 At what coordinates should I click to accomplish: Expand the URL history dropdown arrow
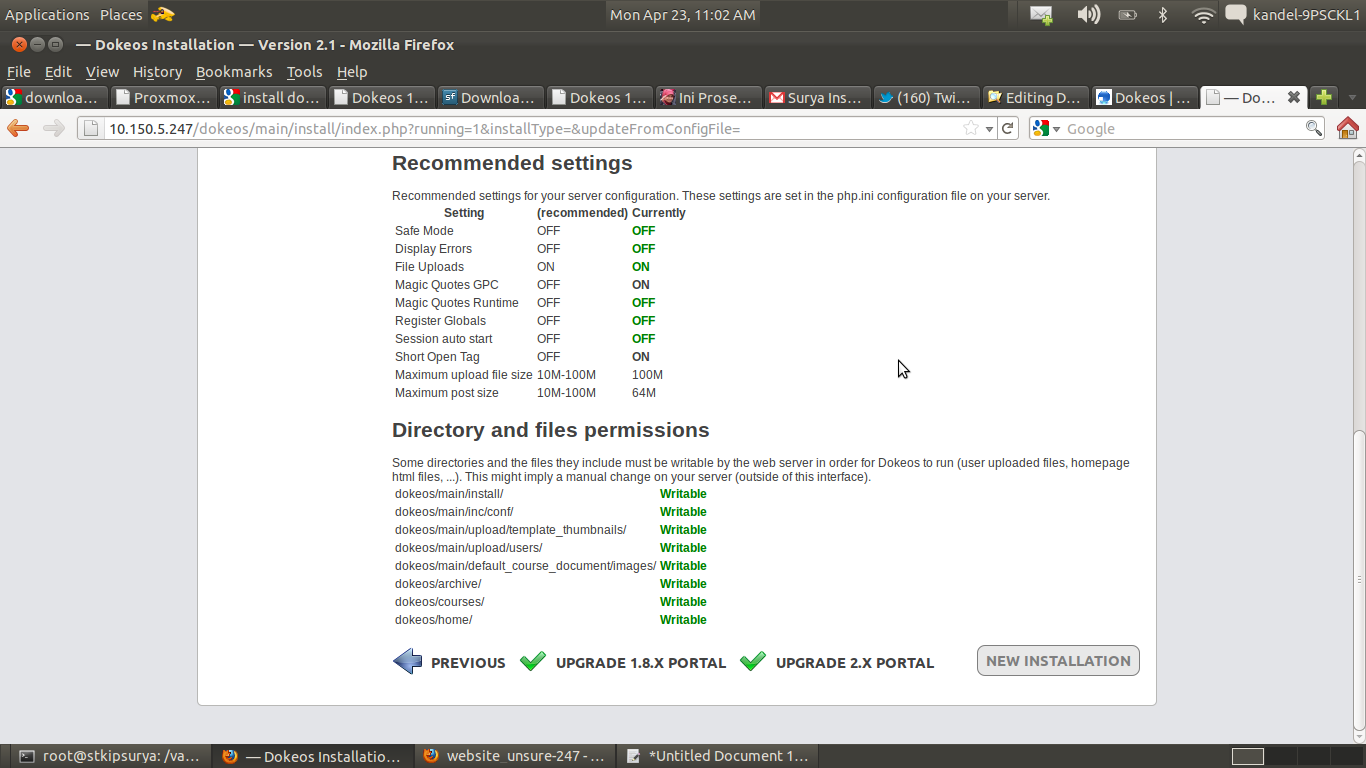click(989, 129)
